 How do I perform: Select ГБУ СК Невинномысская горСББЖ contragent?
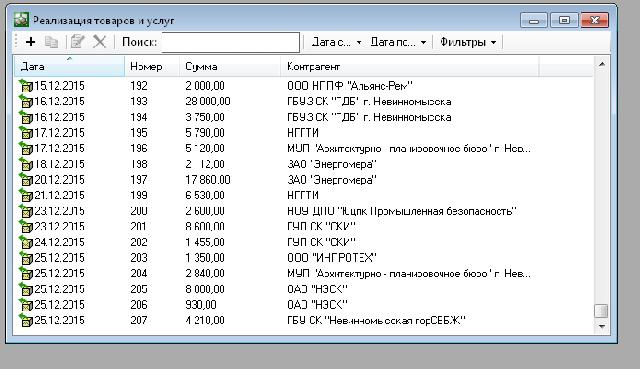tap(376, 320)
